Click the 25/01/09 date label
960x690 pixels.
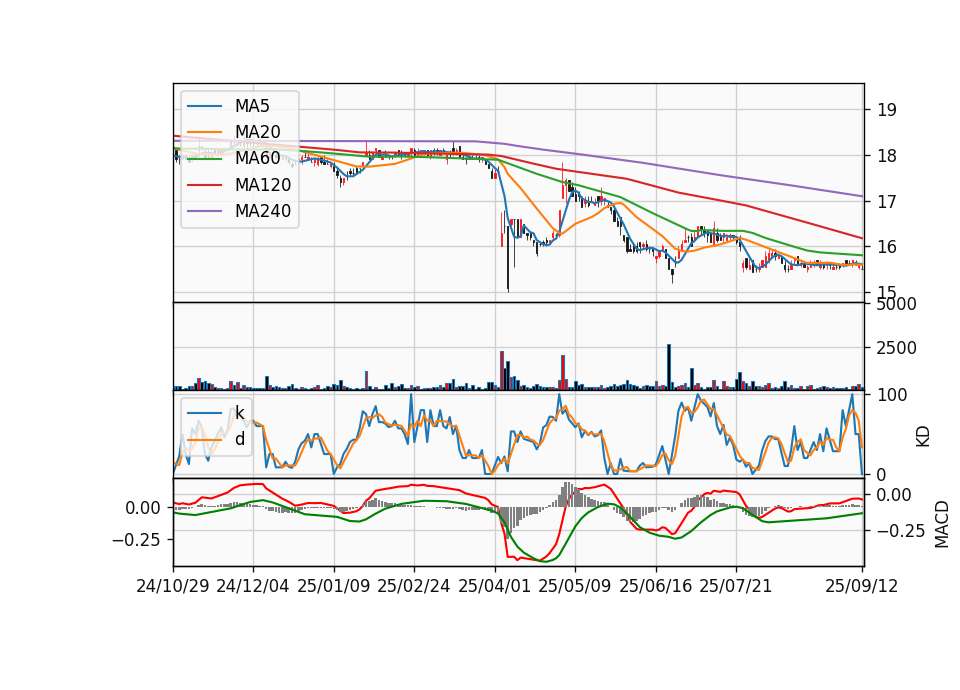point(334,586)
